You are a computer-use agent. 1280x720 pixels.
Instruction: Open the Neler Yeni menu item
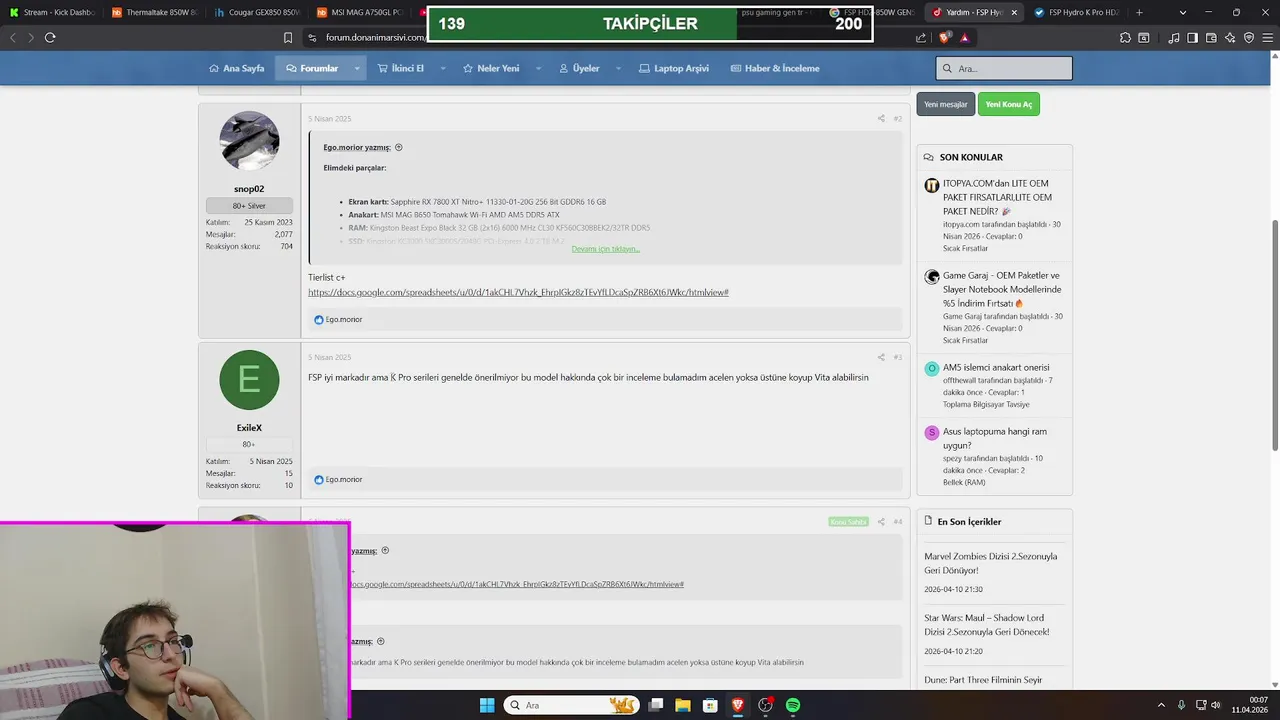tap(491, 68)
